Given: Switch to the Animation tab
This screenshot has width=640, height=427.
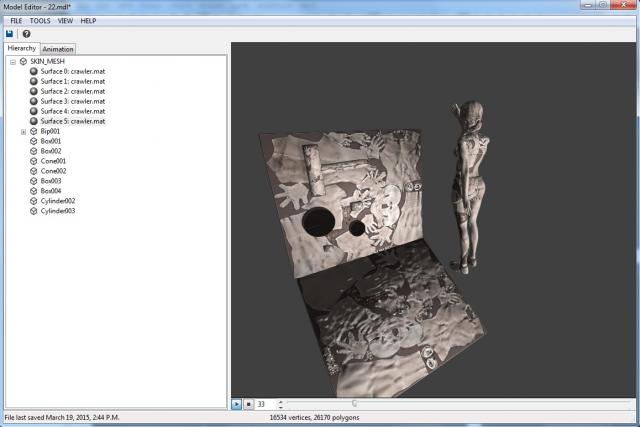Looking at the screenshot, I should coord(58,49).
